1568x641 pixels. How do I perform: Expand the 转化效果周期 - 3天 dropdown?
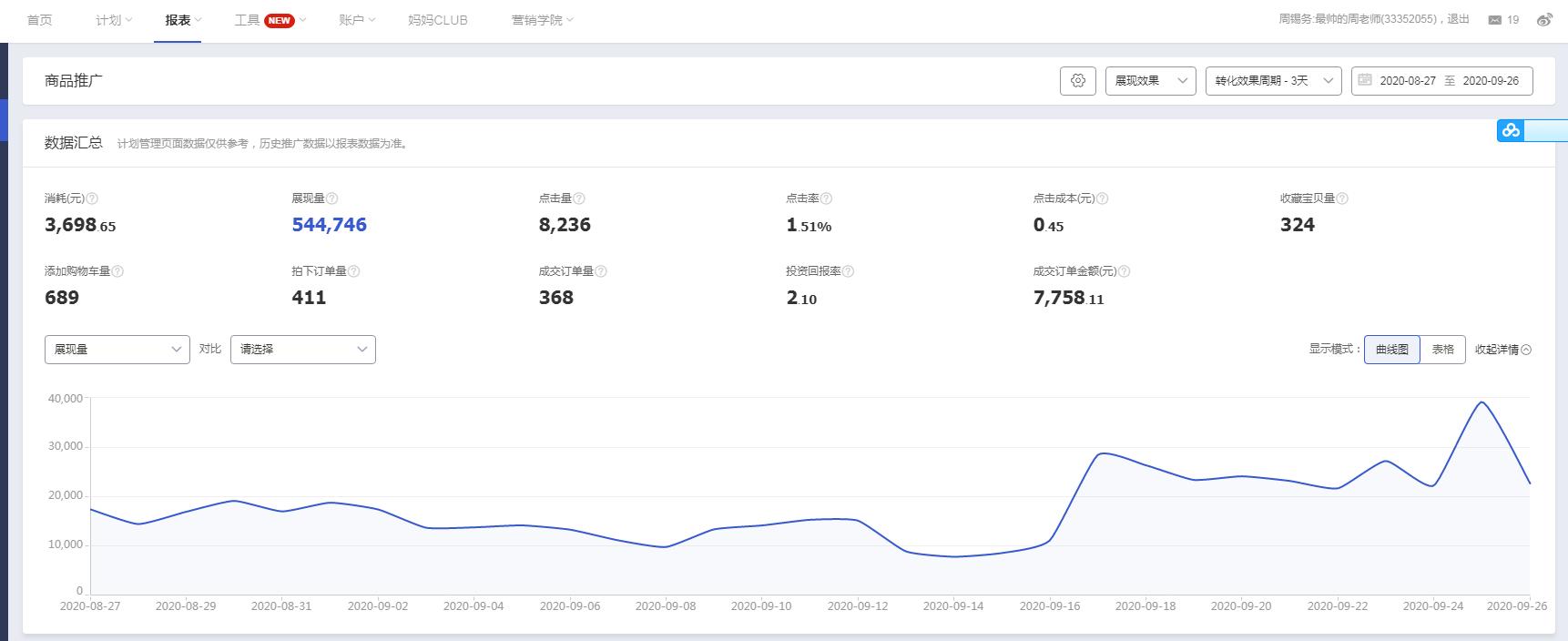pyautogui.click(x=1273, y=81)
